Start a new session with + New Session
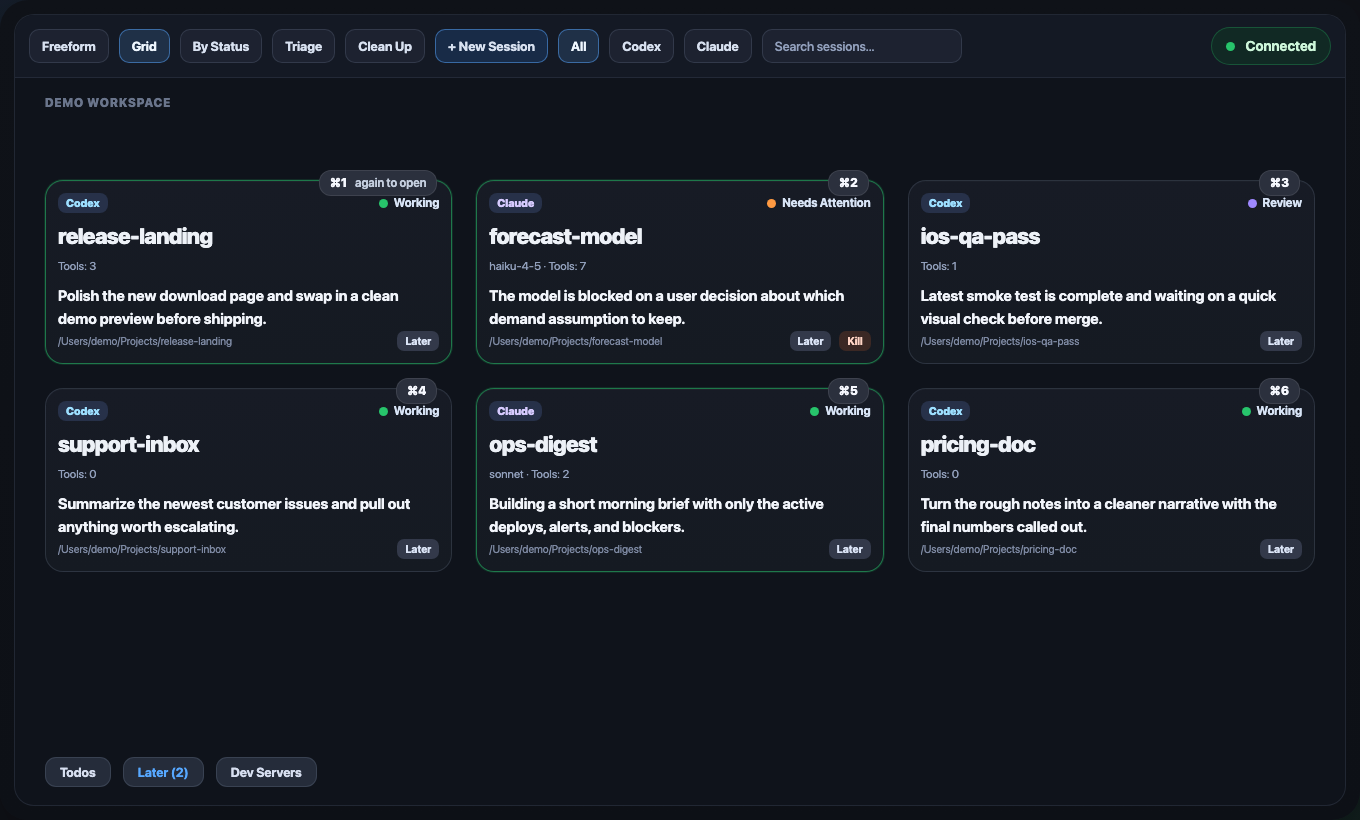1360x820 pixels. [491, 46]
